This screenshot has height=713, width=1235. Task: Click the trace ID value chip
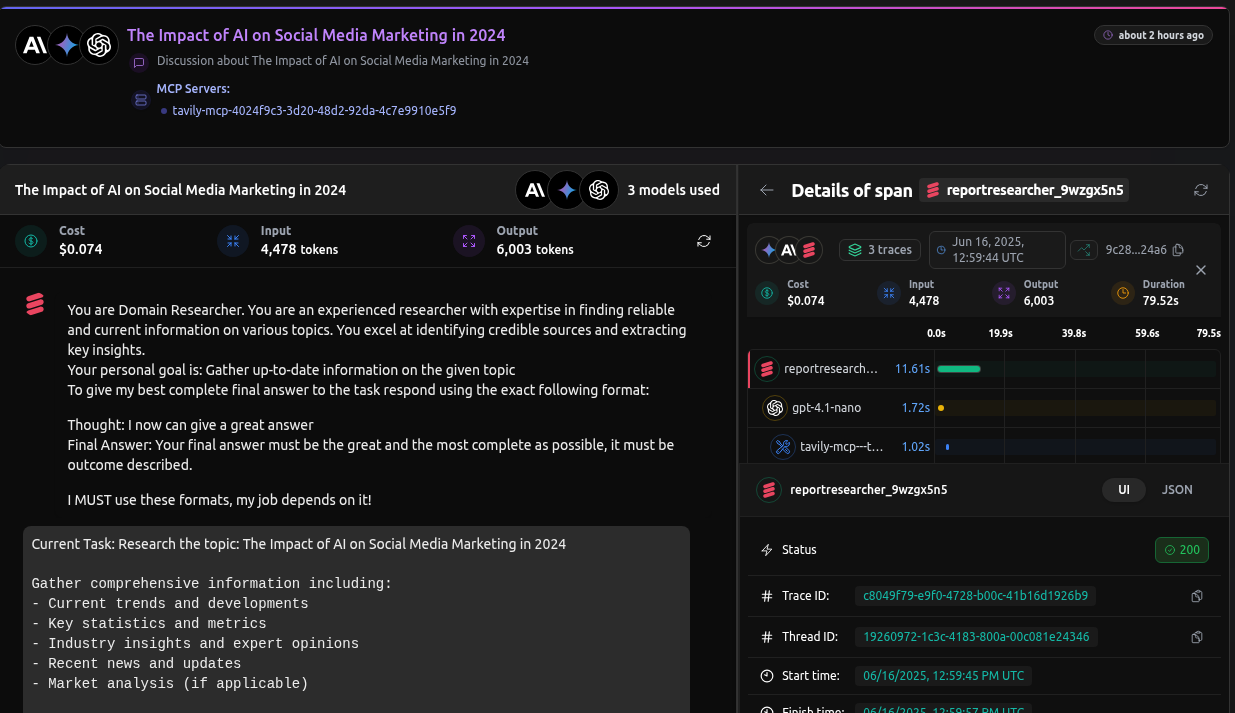coord(975,596)
